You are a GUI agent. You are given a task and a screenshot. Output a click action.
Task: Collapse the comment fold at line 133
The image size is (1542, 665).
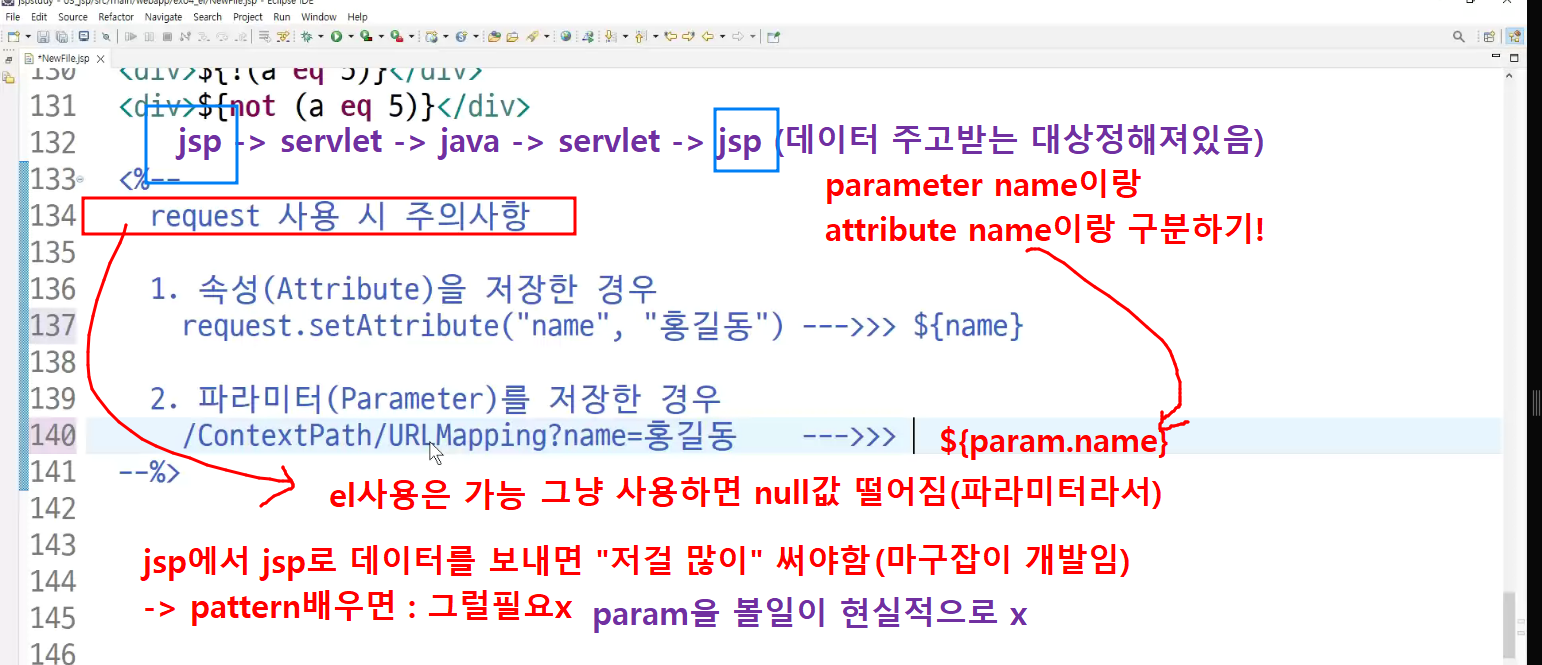click(x=80, y=180)
